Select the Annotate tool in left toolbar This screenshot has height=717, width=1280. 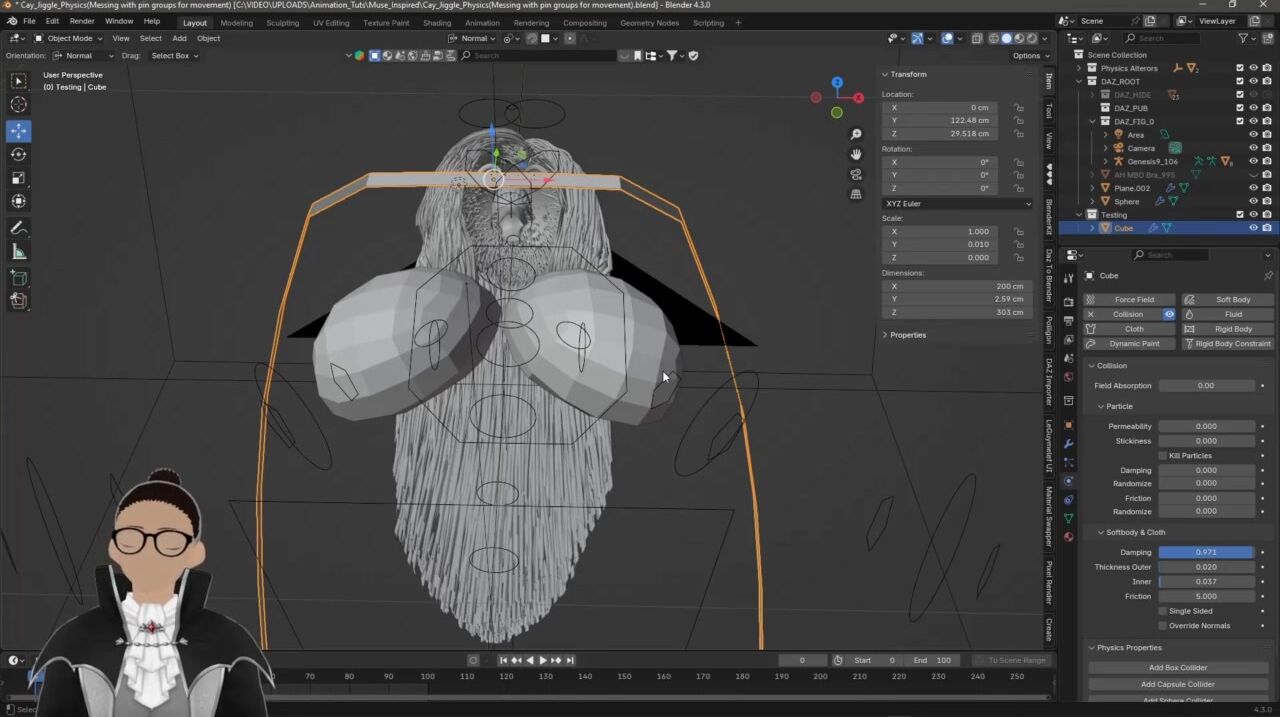click(18, 228)
